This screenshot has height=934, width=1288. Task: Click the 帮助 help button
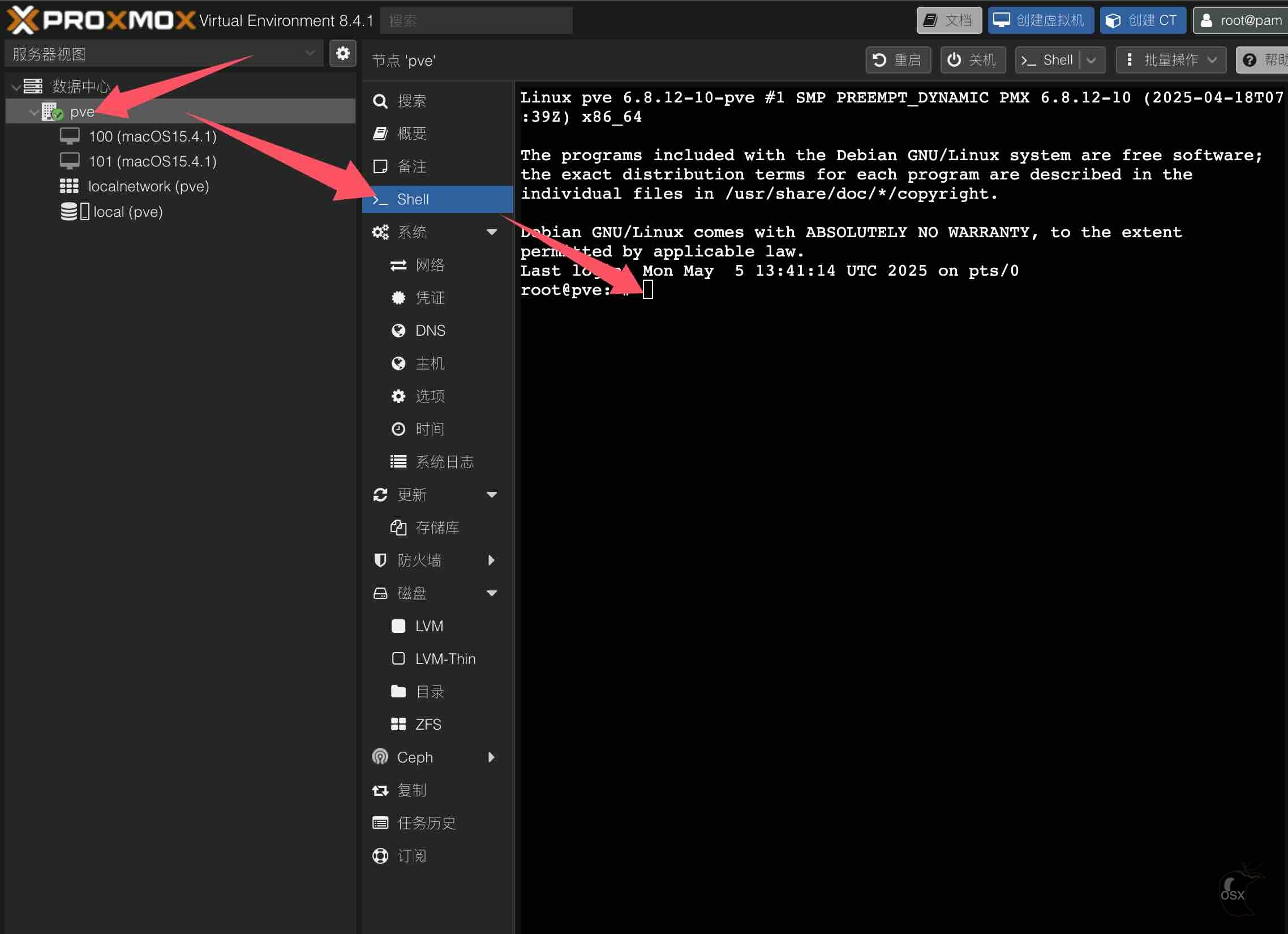pos(1263,59)
